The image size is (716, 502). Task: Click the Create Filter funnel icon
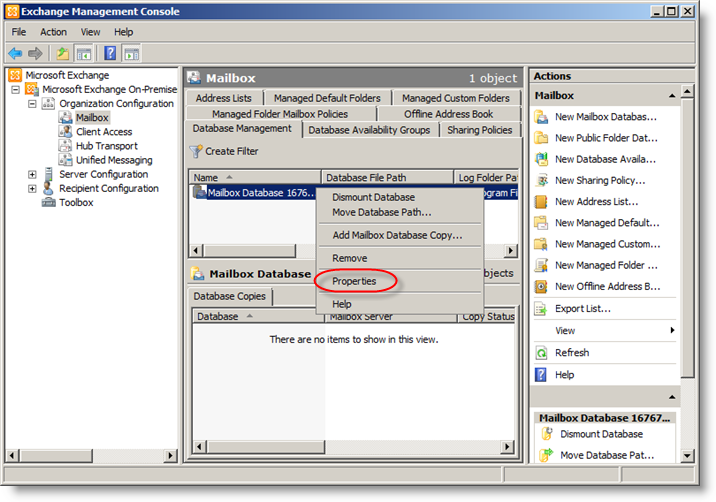tap(196, 151)
